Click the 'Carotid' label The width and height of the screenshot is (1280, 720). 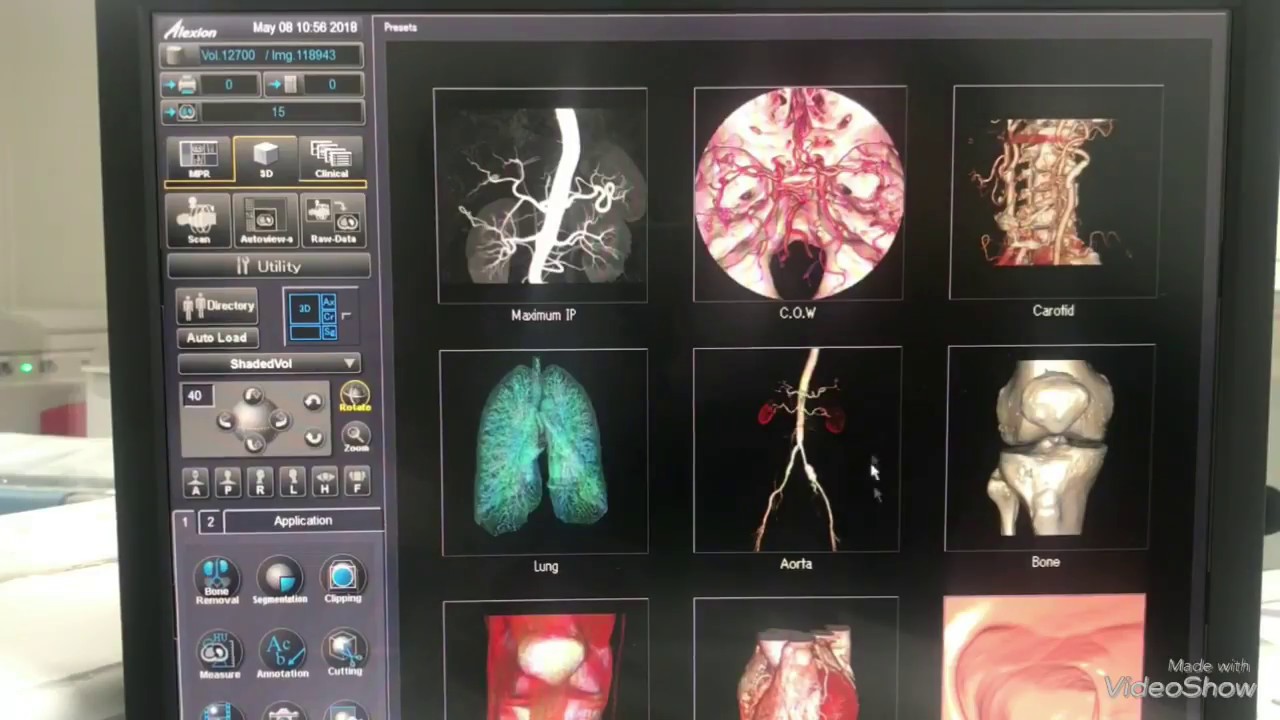click(1053, 311)
